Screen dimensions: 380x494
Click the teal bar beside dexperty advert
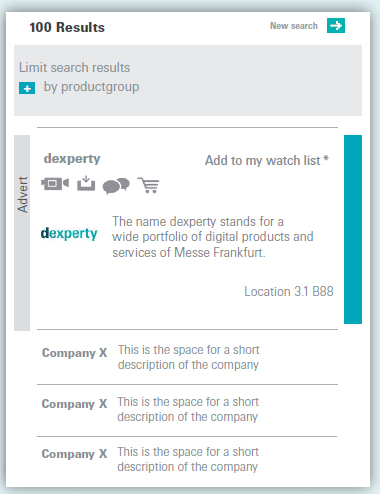coord(353,229)
